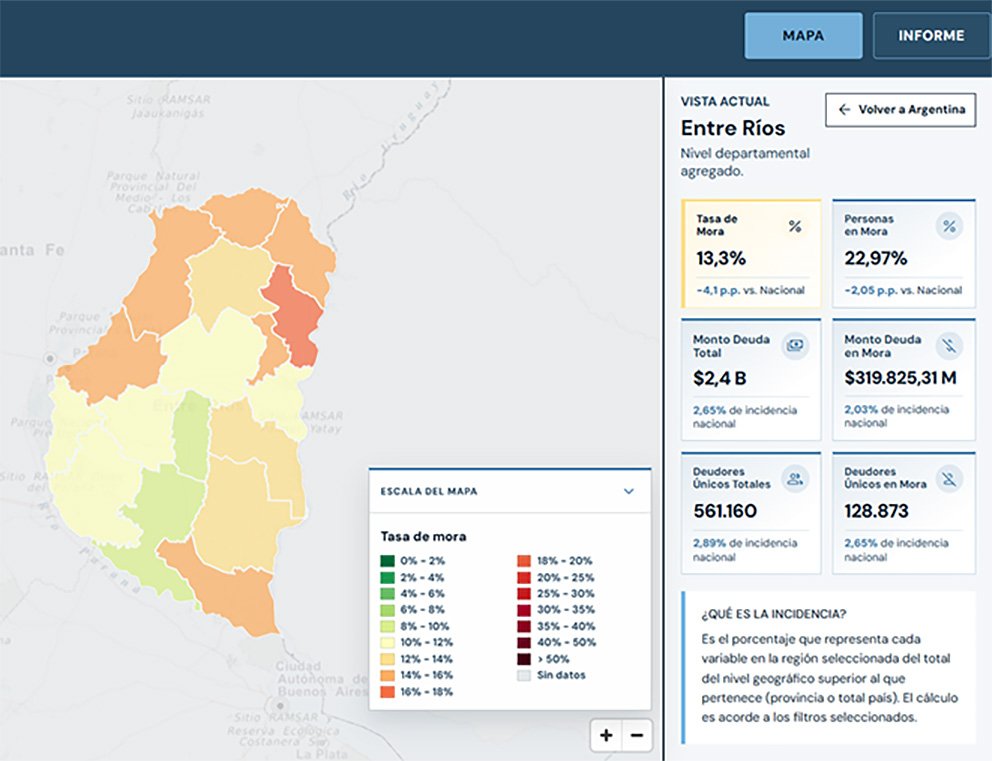The height and width of the screenshot is (761, 992).
Task: Click percent icon on Tasa de Mora card
Action: (795, 226)
